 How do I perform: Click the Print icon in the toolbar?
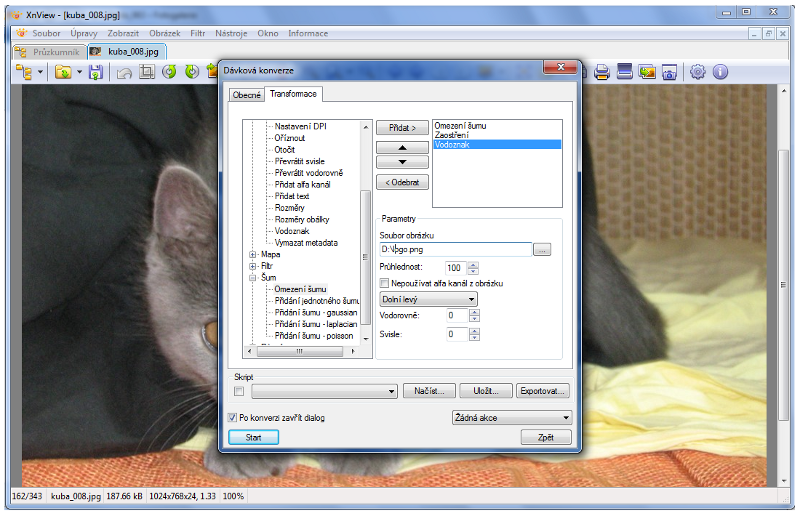[x=602, y=72]
